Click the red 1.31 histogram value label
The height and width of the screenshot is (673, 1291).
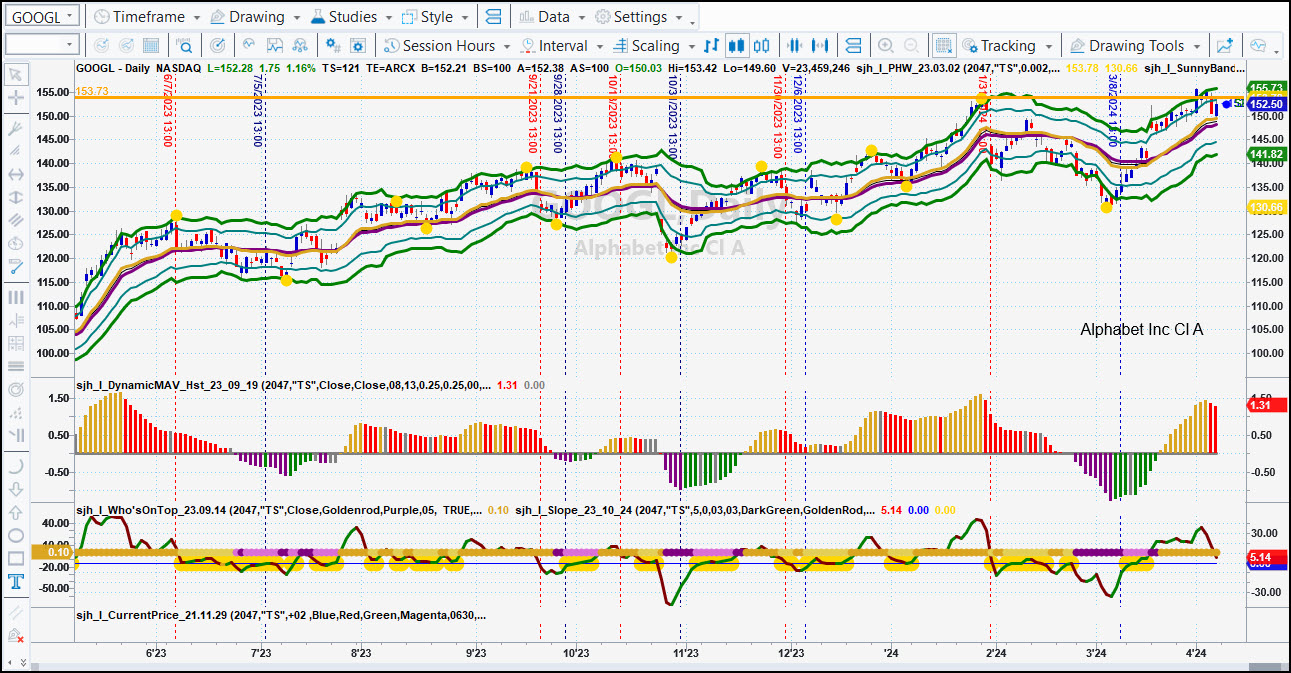click(1265, 404)
